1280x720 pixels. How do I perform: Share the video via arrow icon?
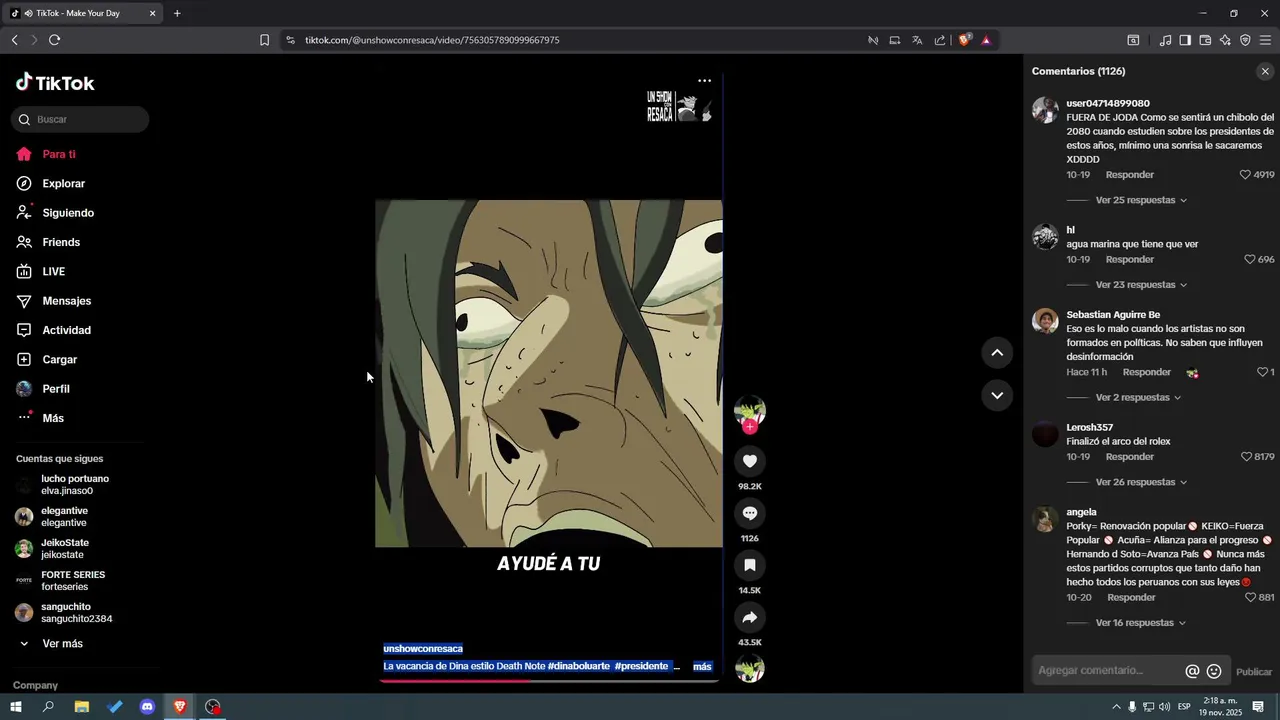(749, 617)
